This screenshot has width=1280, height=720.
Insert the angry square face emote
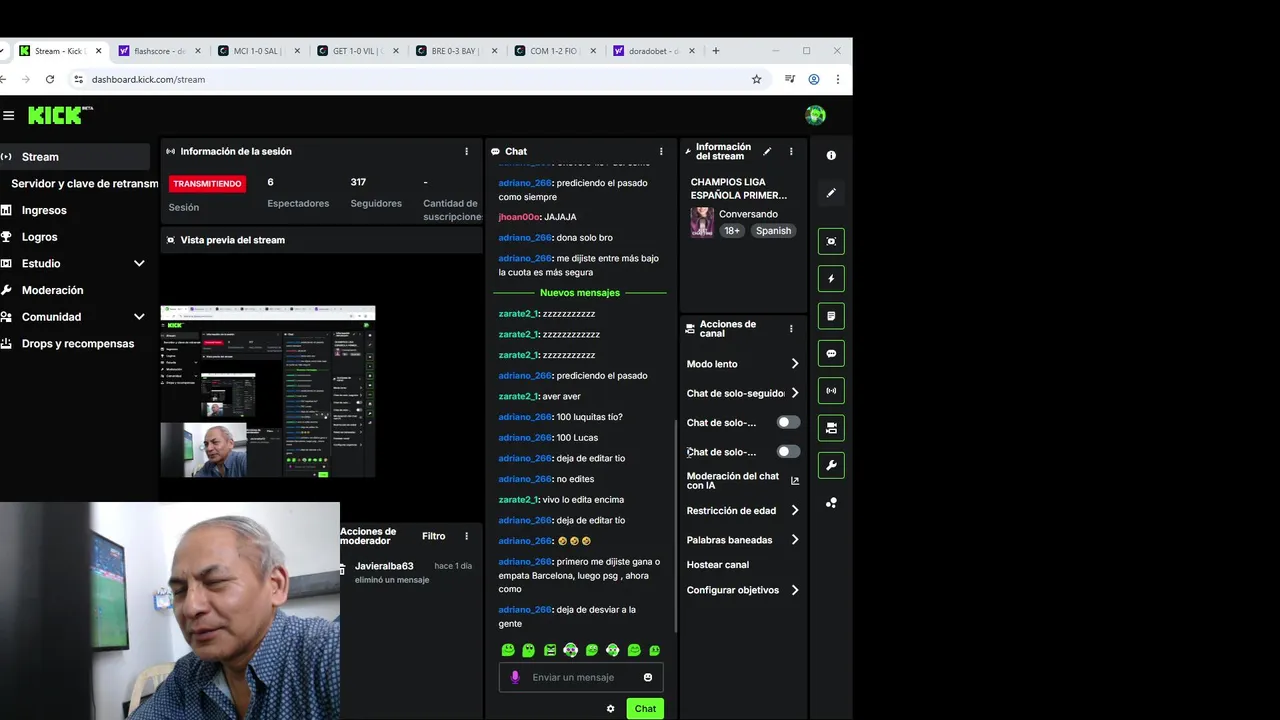point(550,650)
